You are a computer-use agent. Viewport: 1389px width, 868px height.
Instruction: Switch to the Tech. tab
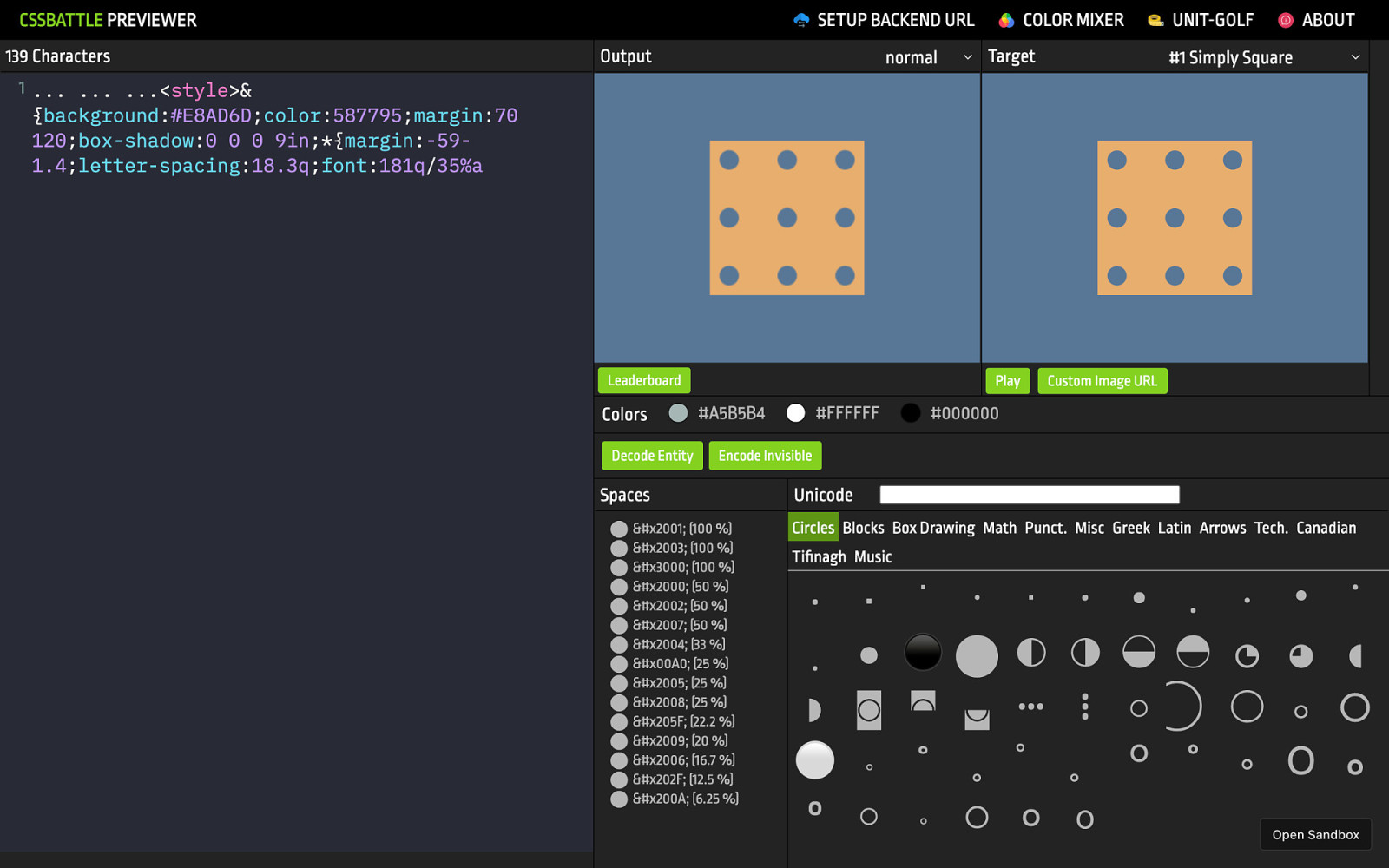[x=1271, y=528]
